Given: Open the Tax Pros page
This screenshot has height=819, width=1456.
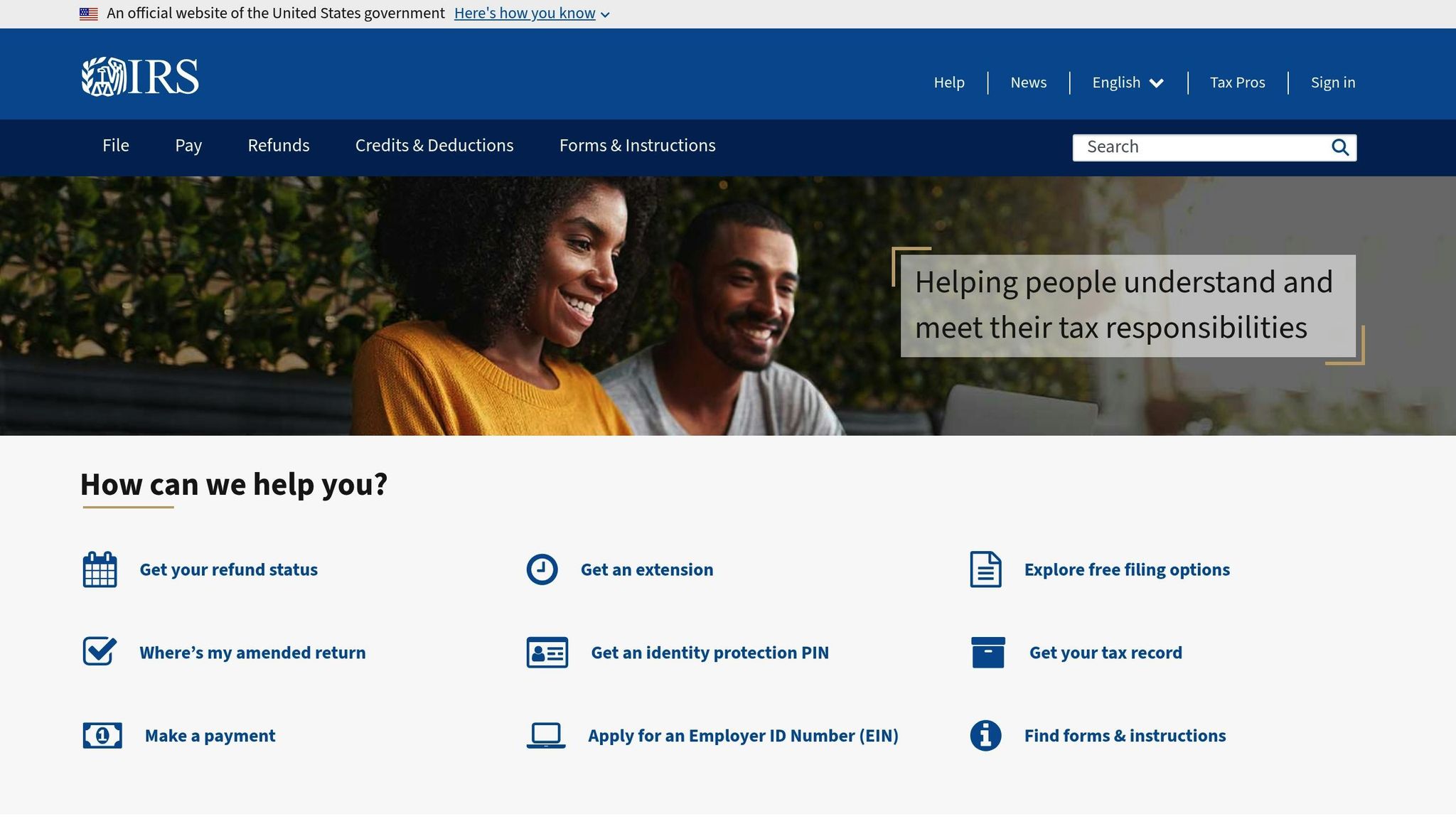Looking at the screenshot, I should click(1237, 82).
